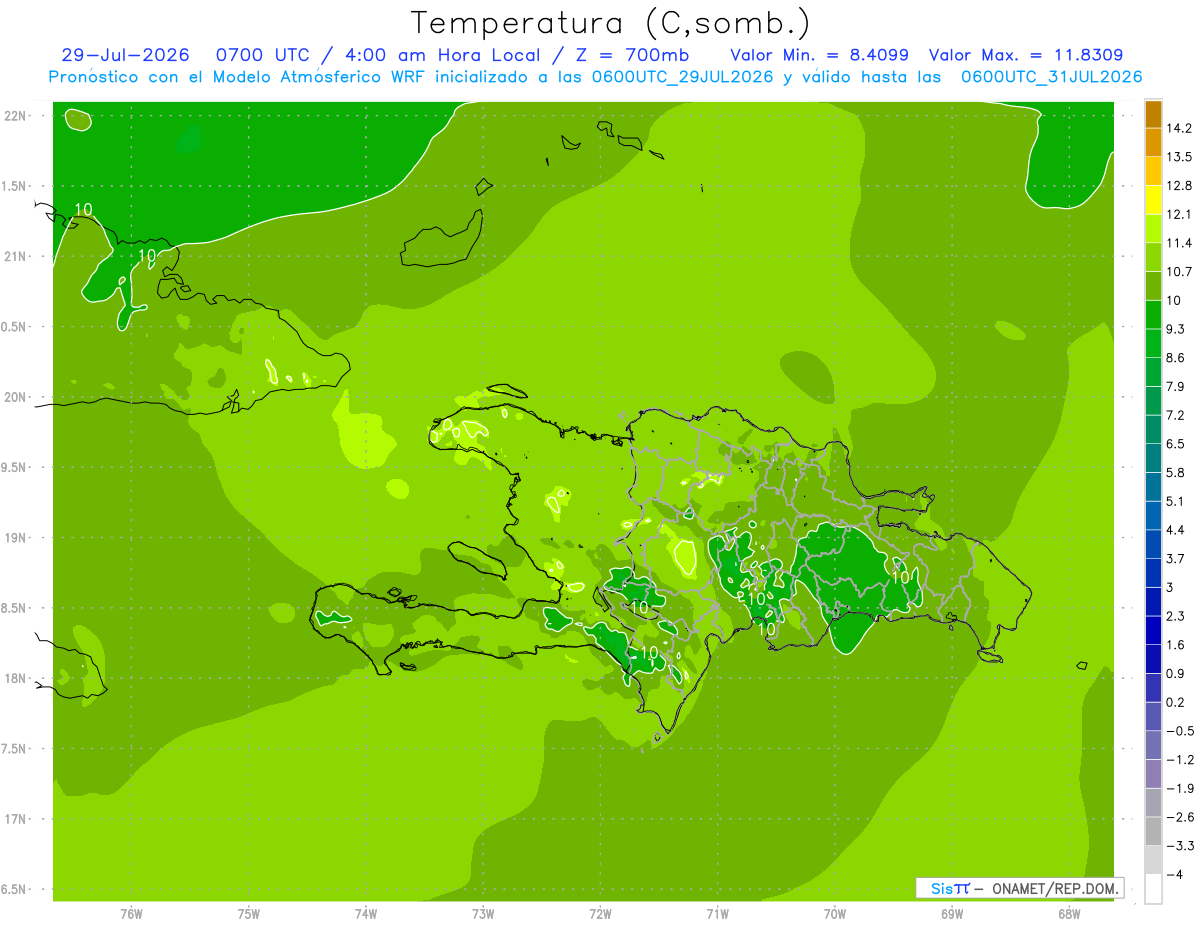Click the colorbar label "5.1"

point(1176,501)
